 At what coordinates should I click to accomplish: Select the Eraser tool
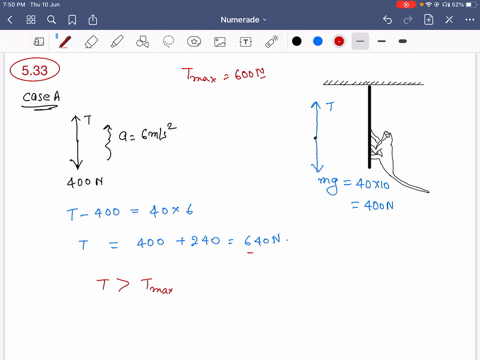coord(91,42)
